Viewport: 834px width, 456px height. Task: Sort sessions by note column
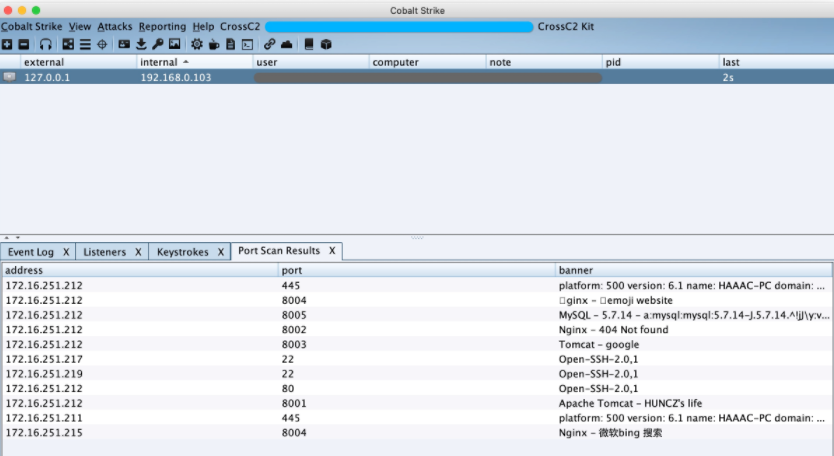544,62
